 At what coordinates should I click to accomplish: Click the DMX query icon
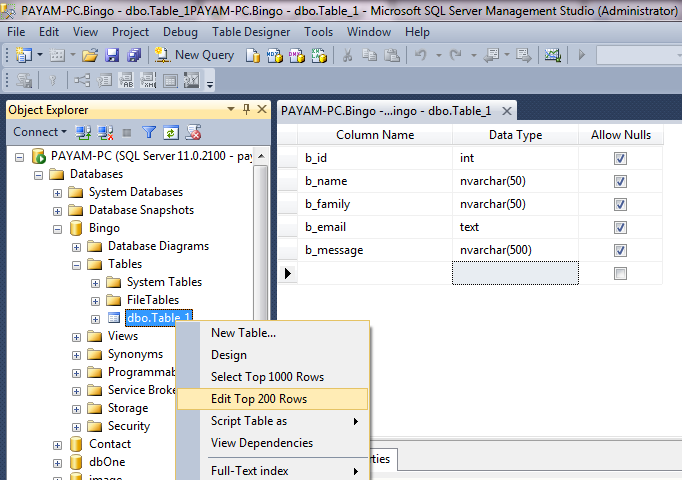297,56
